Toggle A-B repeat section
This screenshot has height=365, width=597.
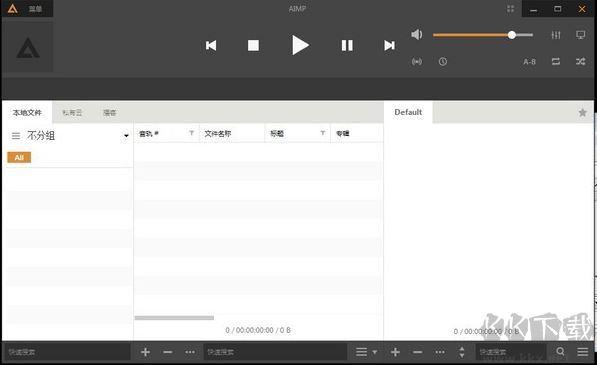coord(530,62)
